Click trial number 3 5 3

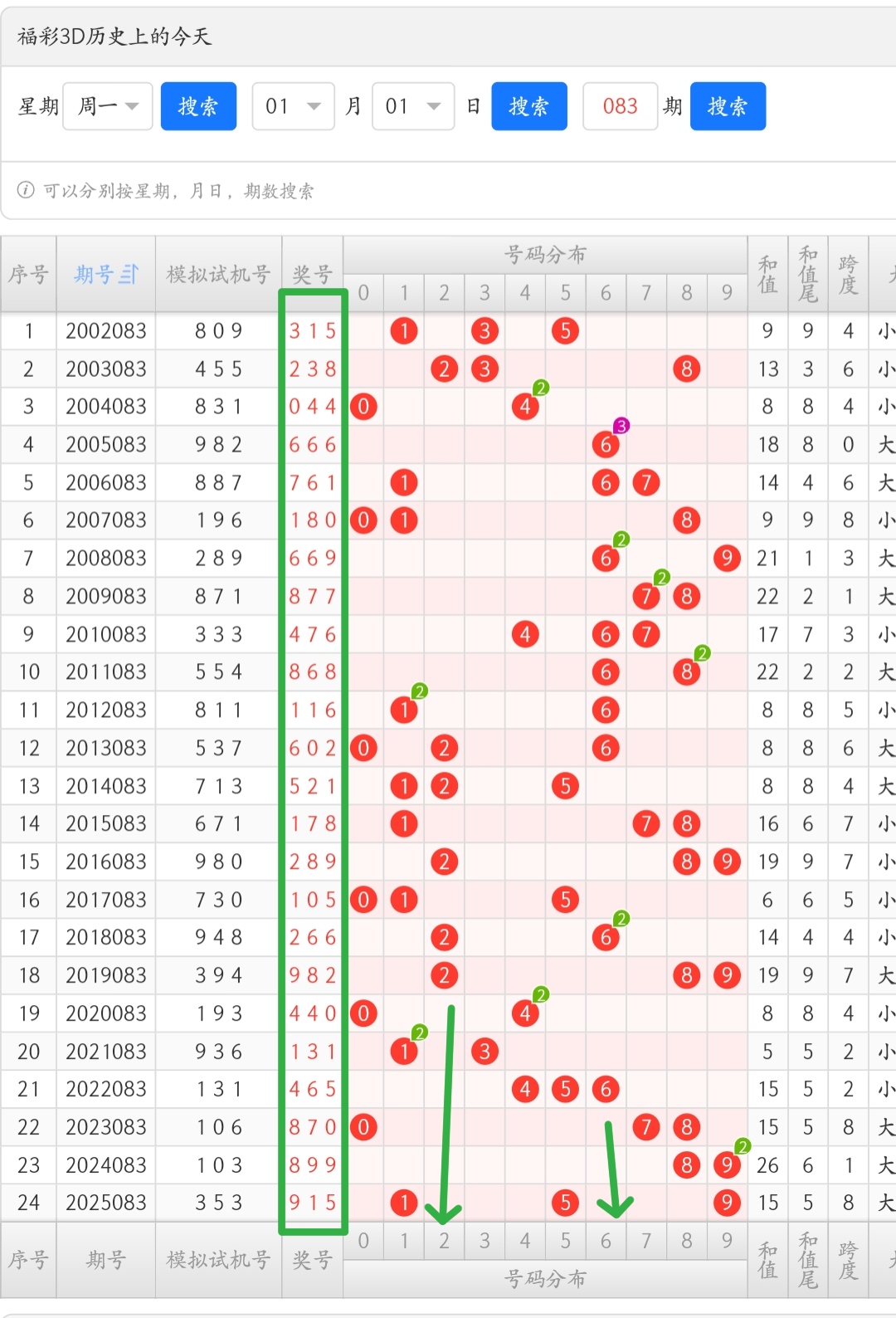(218, 1203)
